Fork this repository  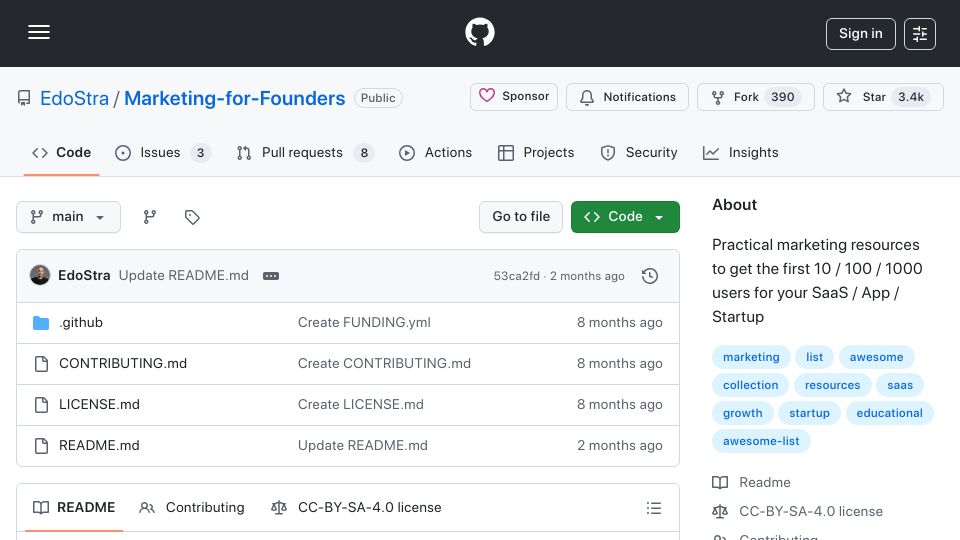tap(756, 97)
